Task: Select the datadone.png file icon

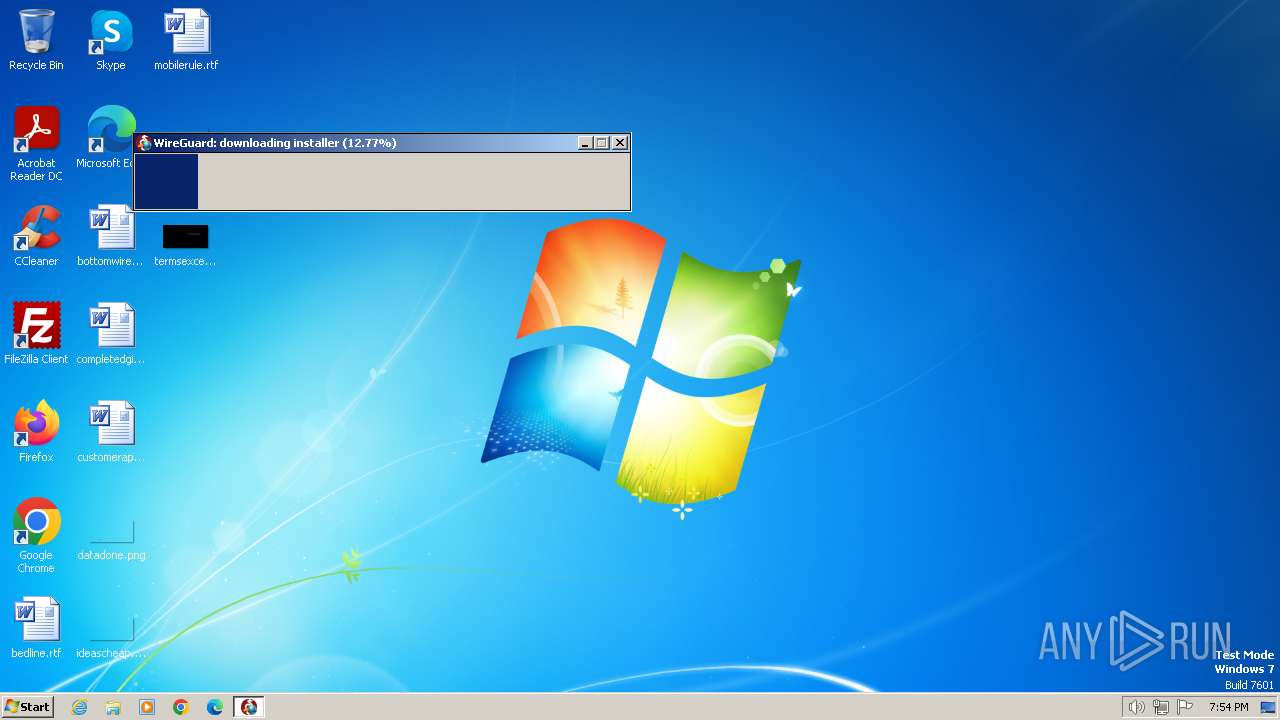Action: [111, 540]
